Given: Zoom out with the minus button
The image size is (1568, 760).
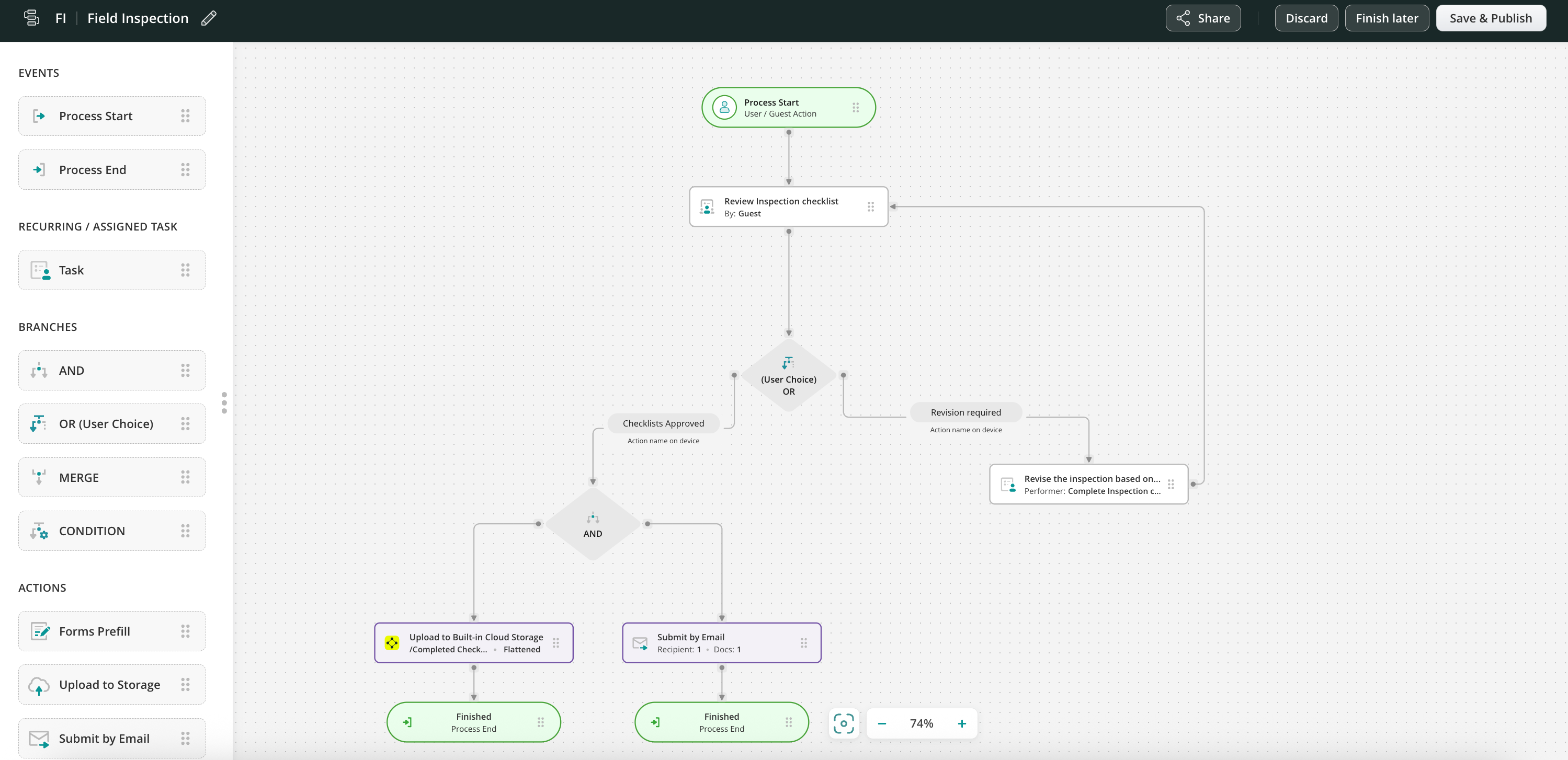Looking at the screenshot, I should 881,723.
